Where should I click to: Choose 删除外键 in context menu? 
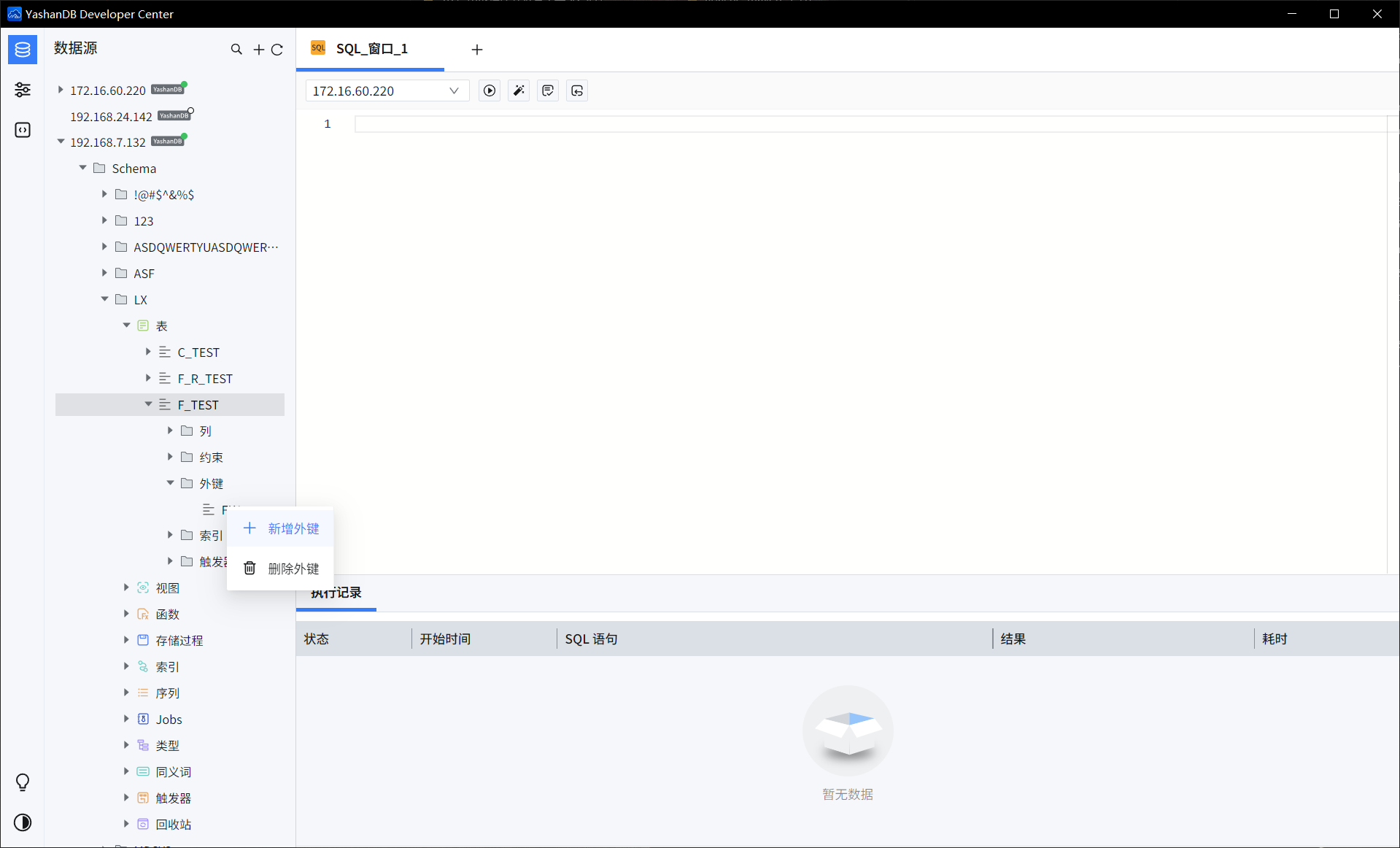[x=293, y=568]
